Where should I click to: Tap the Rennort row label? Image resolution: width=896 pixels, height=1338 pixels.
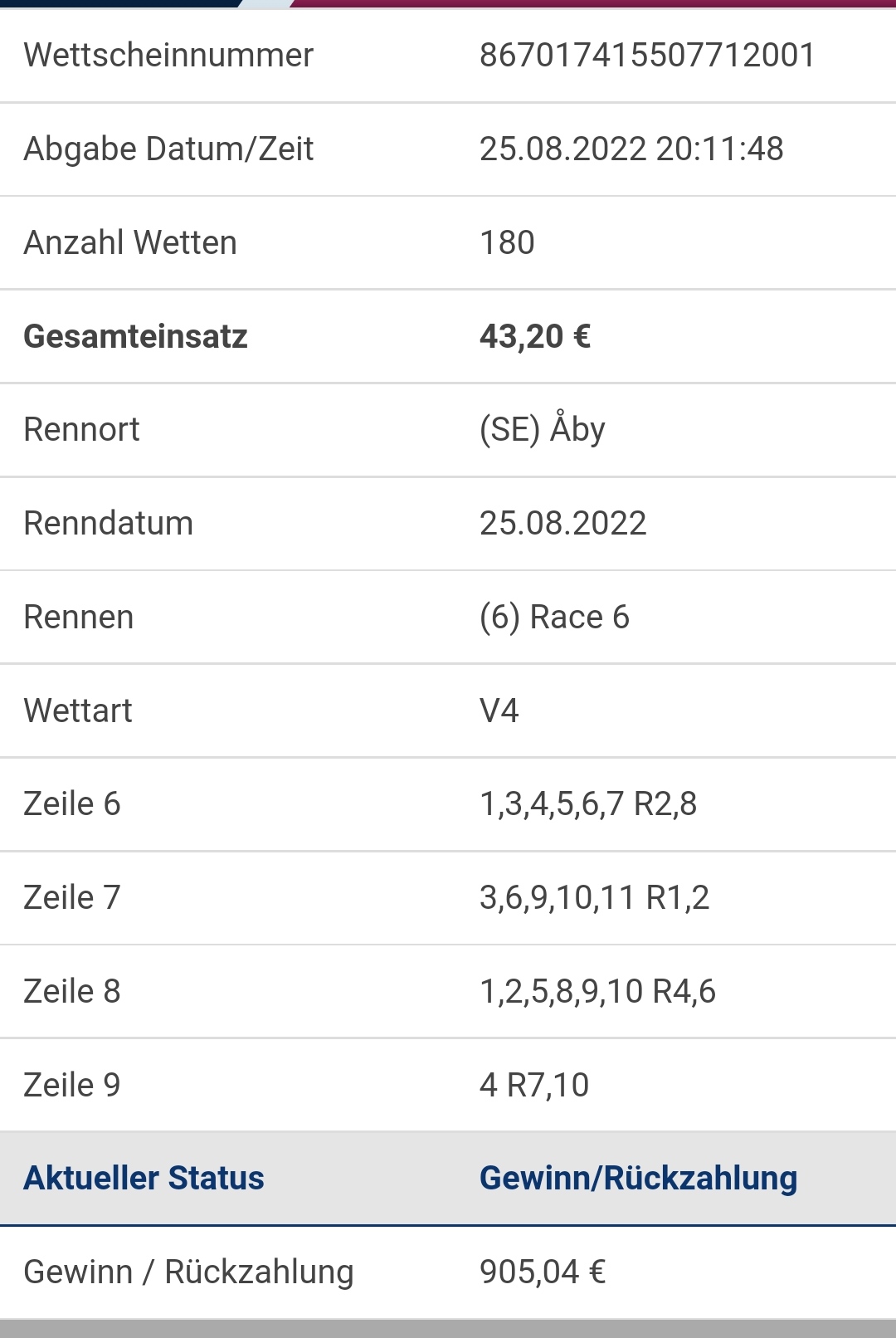coord(81,430)
